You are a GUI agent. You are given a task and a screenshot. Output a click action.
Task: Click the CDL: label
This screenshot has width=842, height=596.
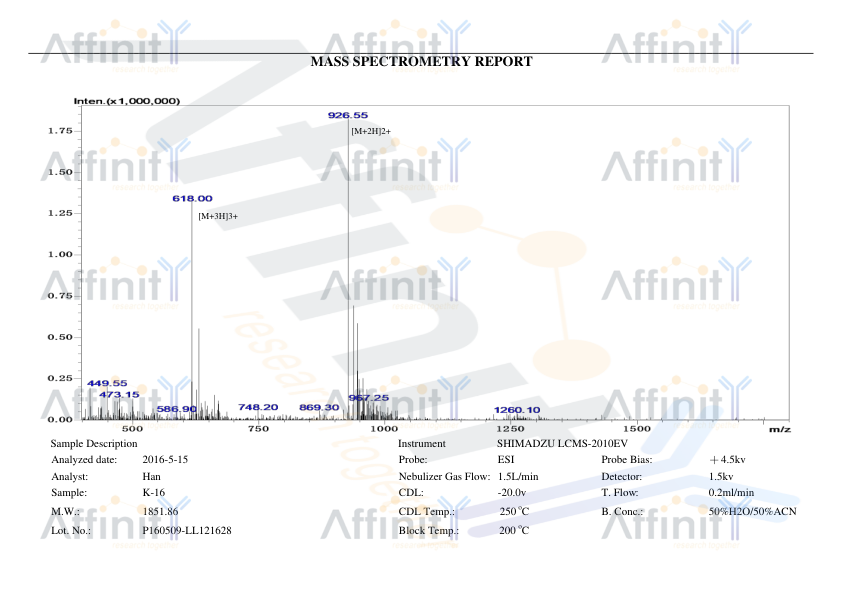pos(411,493)
